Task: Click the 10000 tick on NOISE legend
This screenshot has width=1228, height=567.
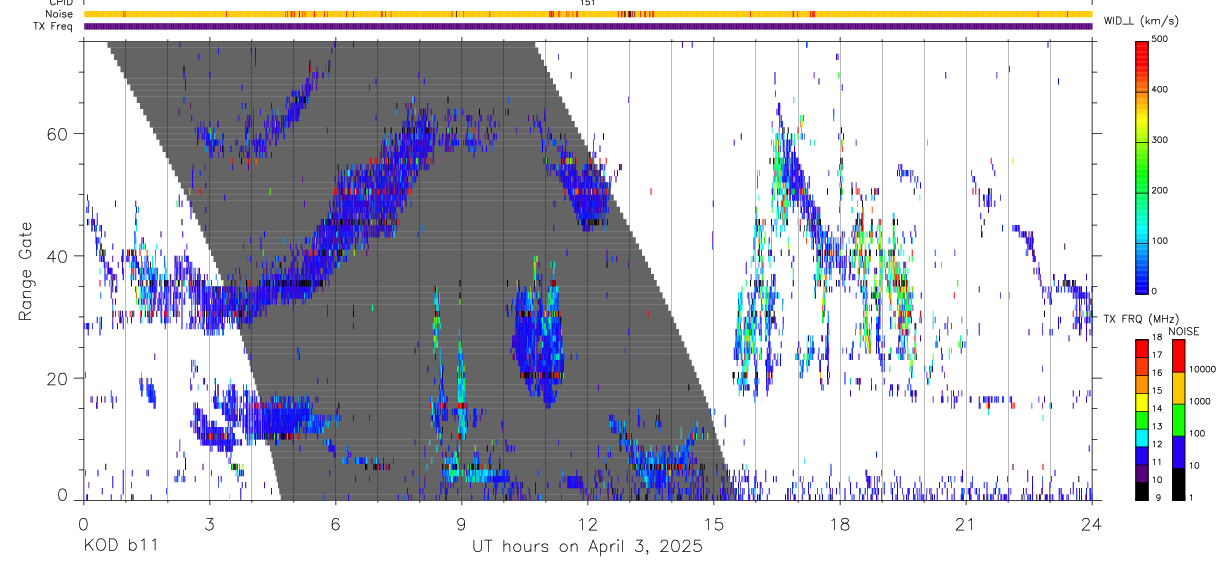Action: pyautogui.click(x=1203, y=370)
